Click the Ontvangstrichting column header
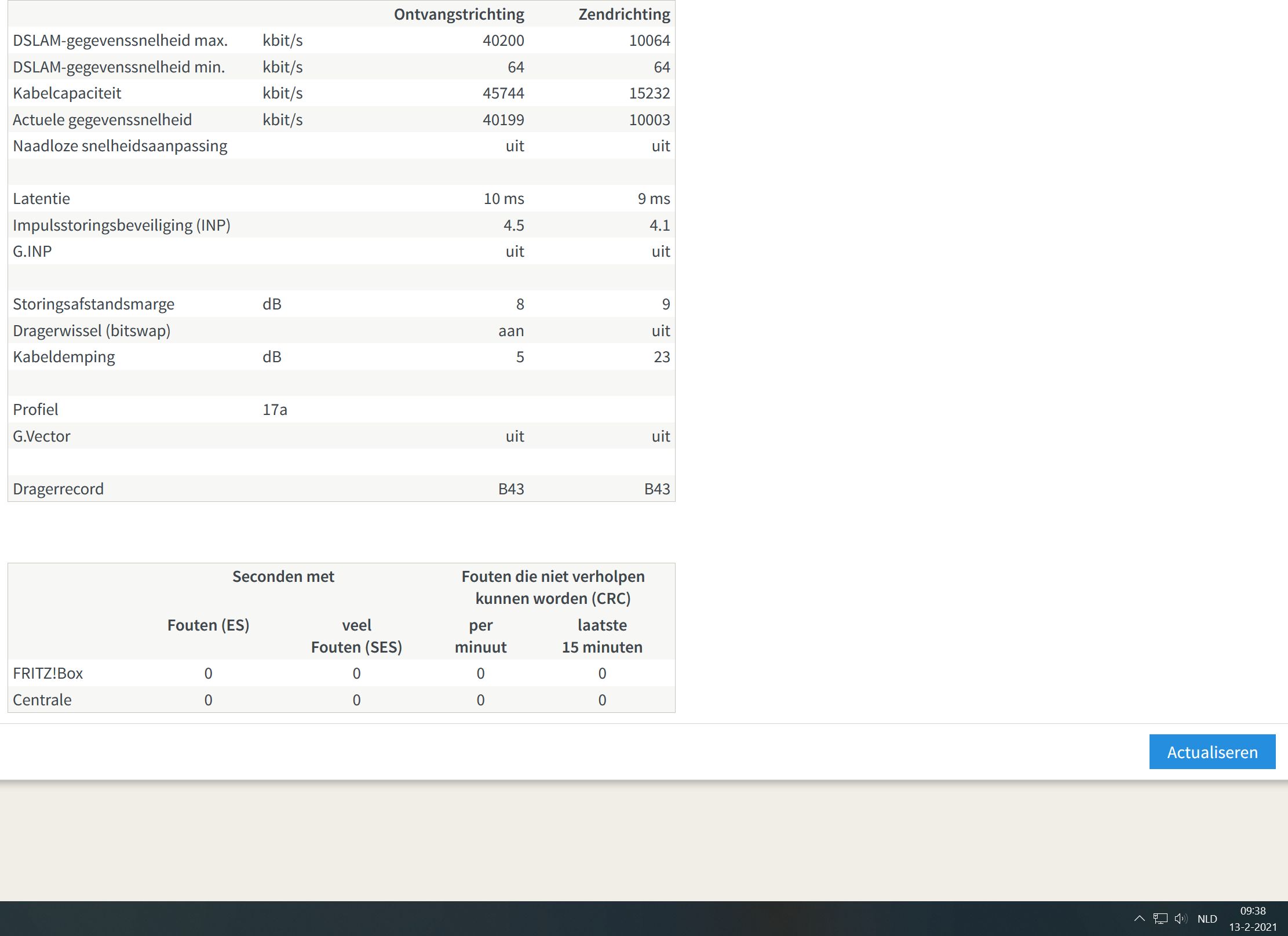1288x936 pixels. click(459, 14)
